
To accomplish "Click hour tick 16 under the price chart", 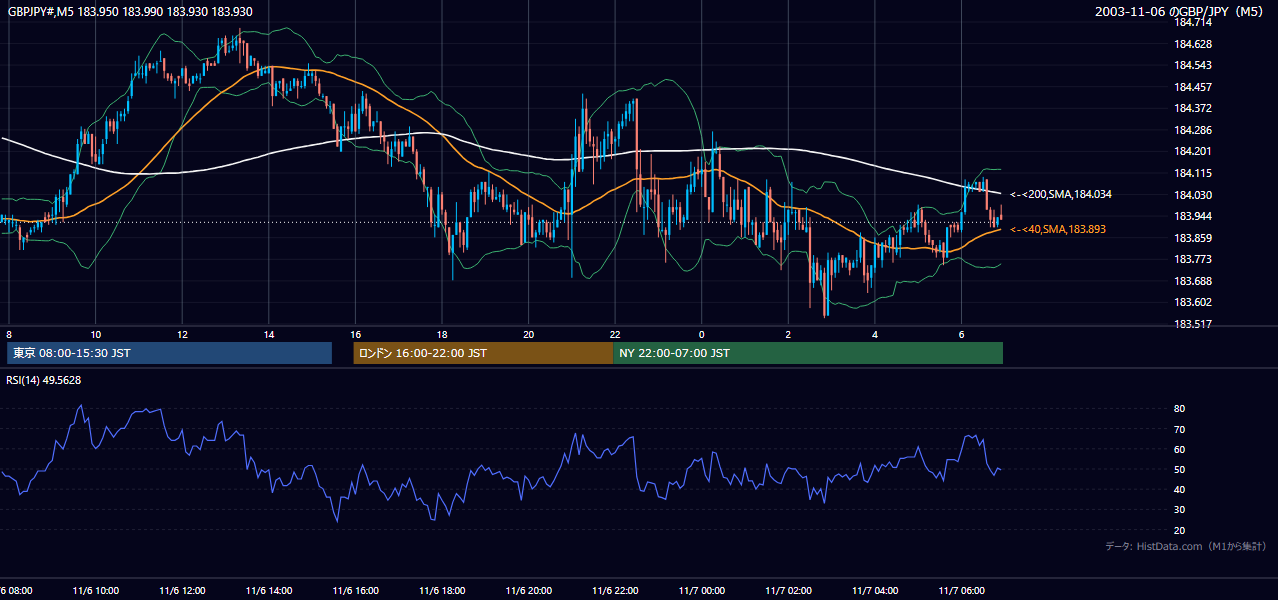I will click(355, 334).
